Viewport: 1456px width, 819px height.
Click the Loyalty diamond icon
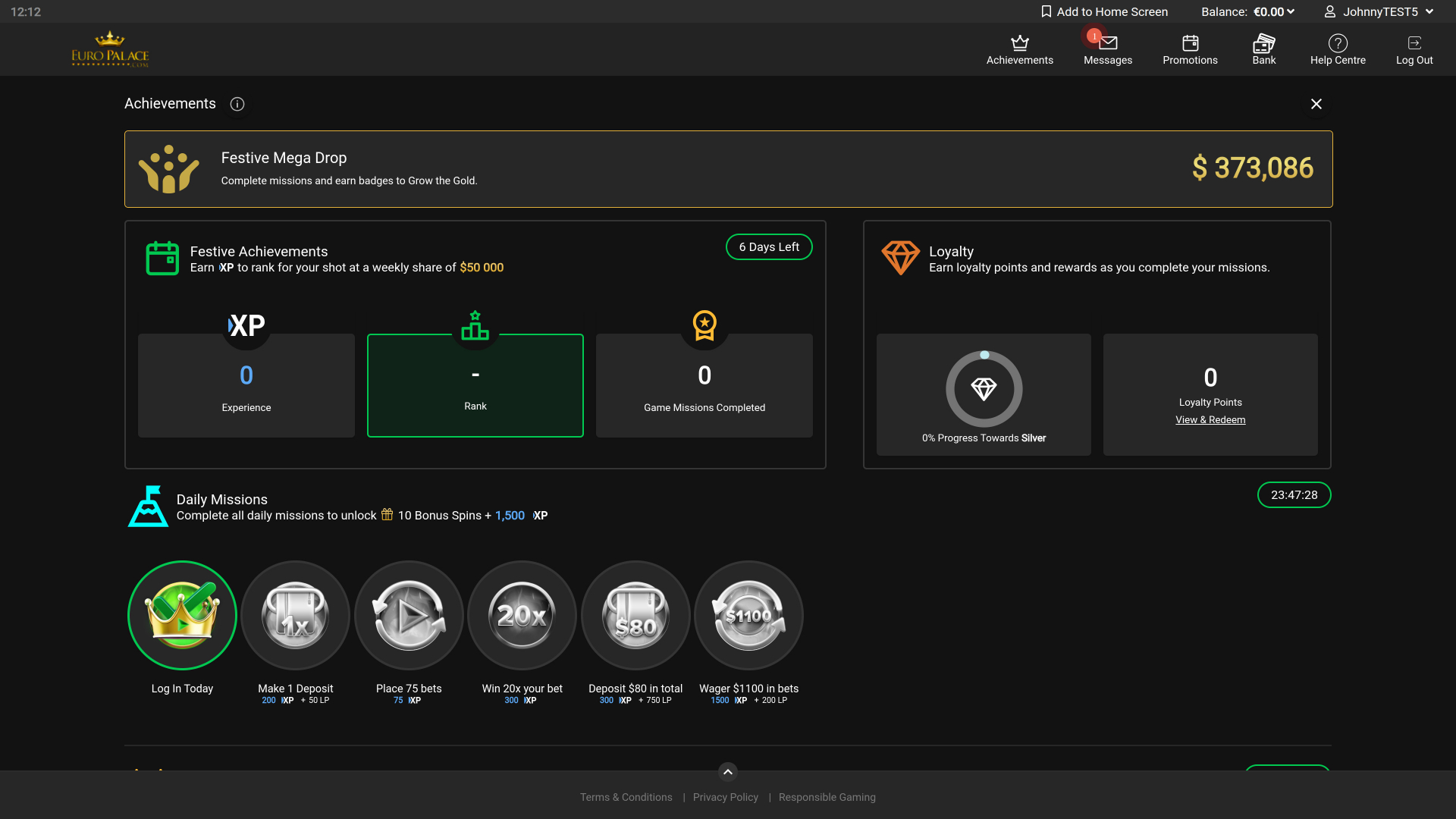click(x=900, y=258)
